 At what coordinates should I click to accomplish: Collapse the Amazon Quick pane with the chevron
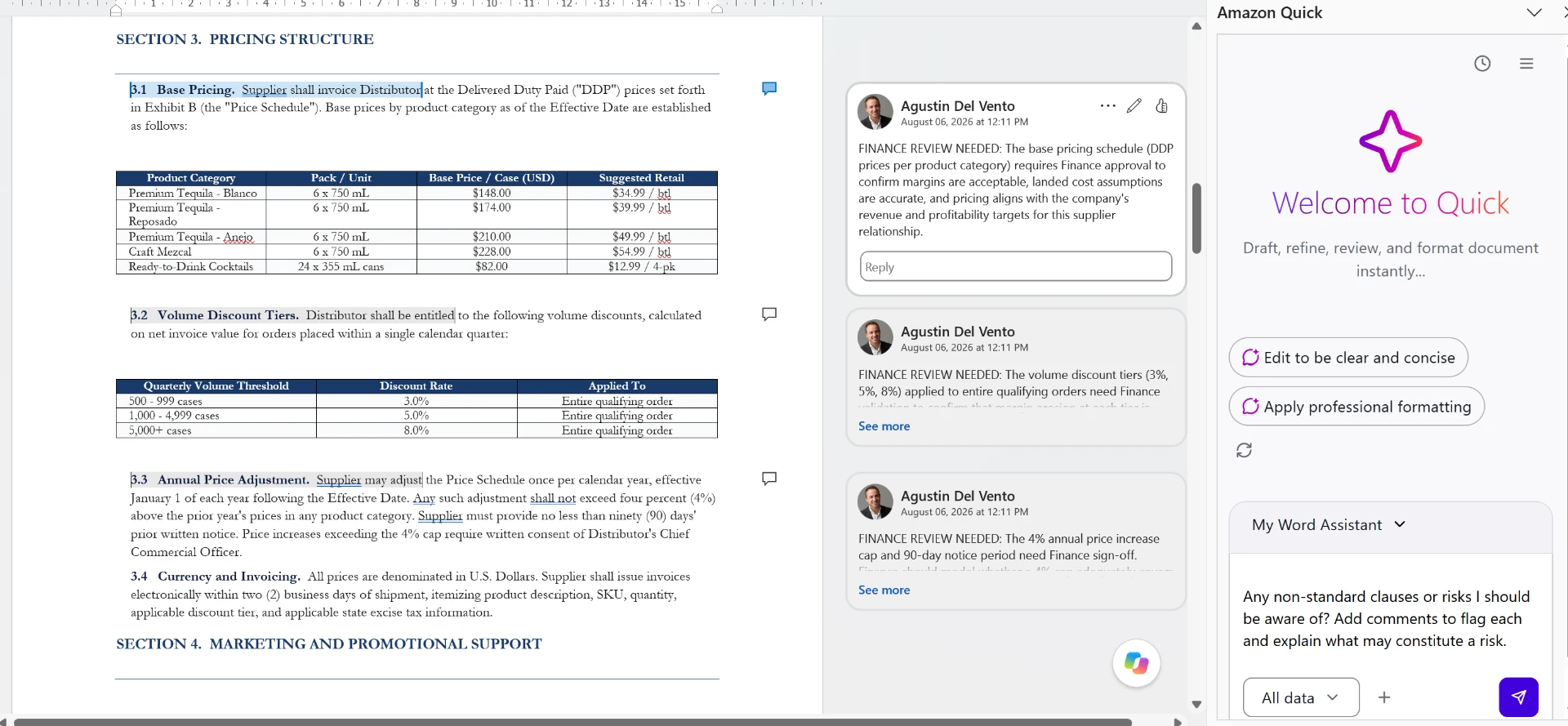click(1534, 12)
